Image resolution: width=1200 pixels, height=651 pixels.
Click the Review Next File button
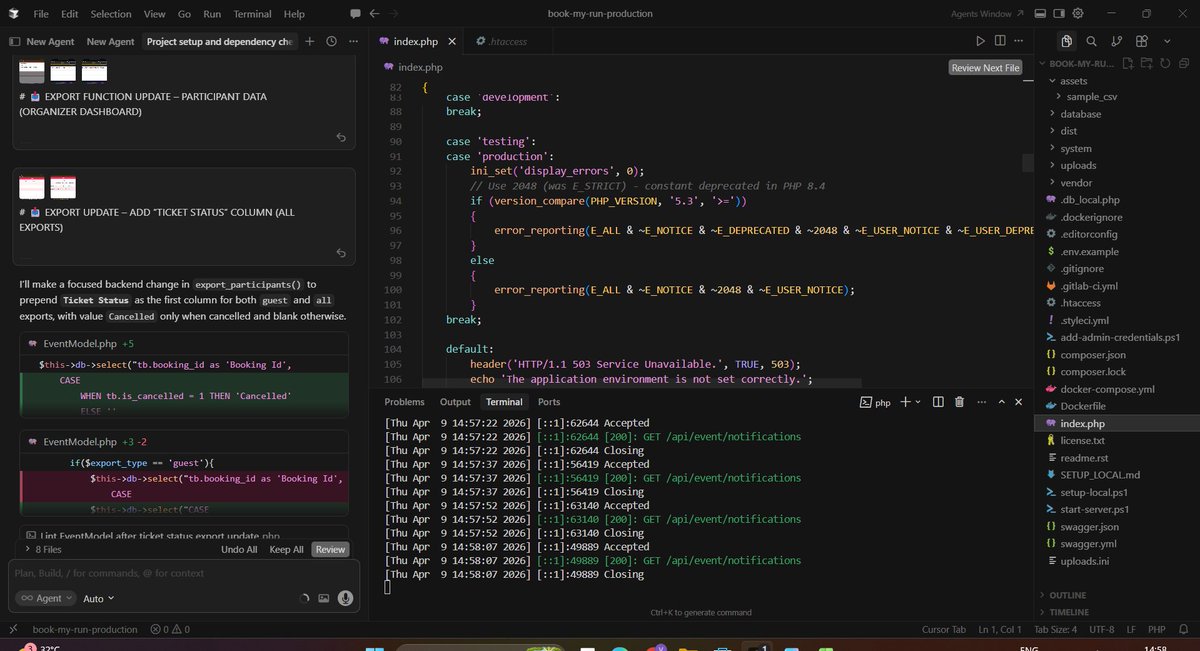point(986,68)
